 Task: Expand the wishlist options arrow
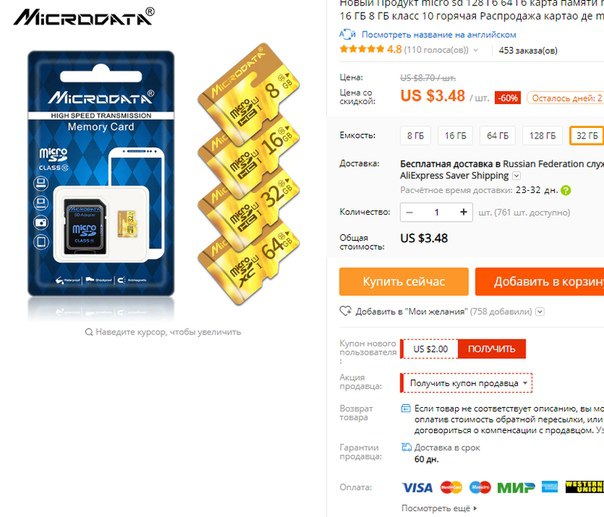(540, 311)
